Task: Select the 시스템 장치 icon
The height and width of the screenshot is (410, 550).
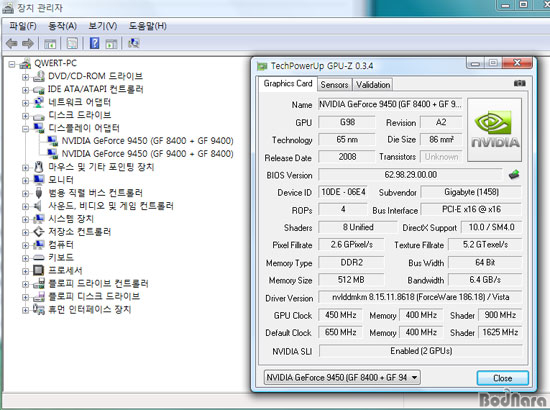Action: [39, 219]
